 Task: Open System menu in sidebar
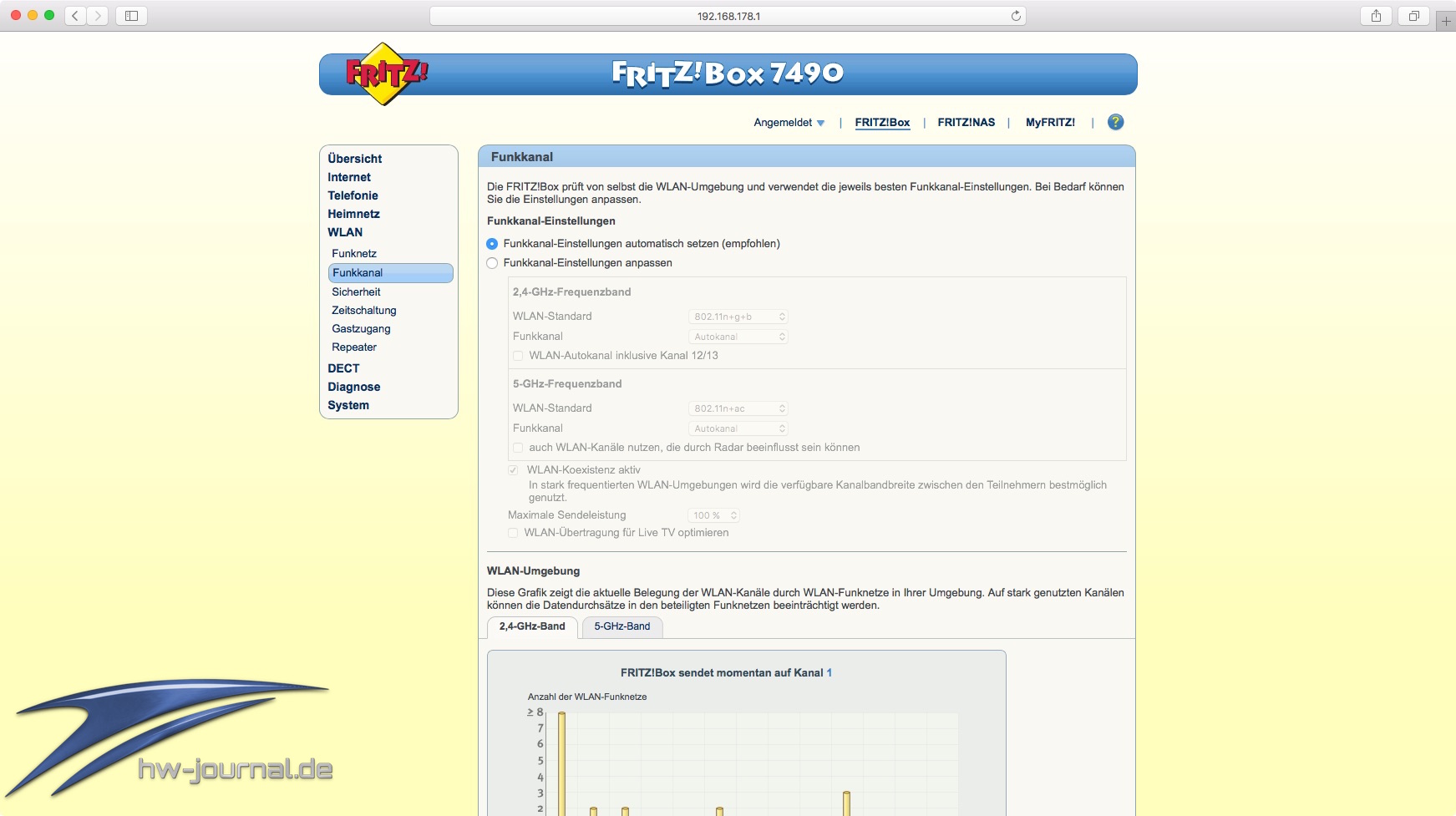tap(348, 405)
